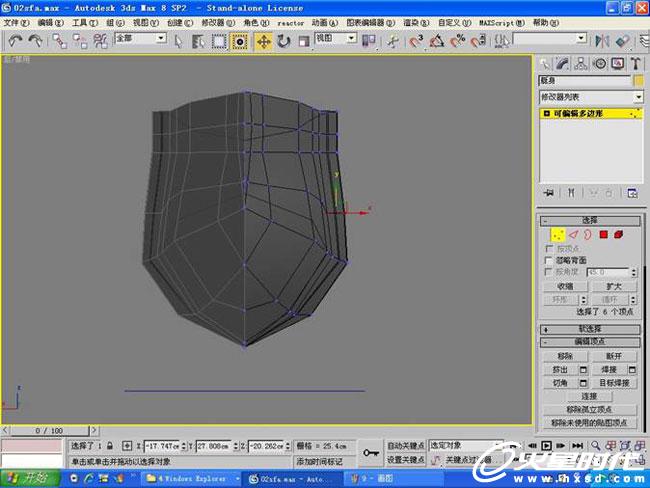Tick the 忽略背面 checkbox
650x488 pixels.
(x=548, y=260)
